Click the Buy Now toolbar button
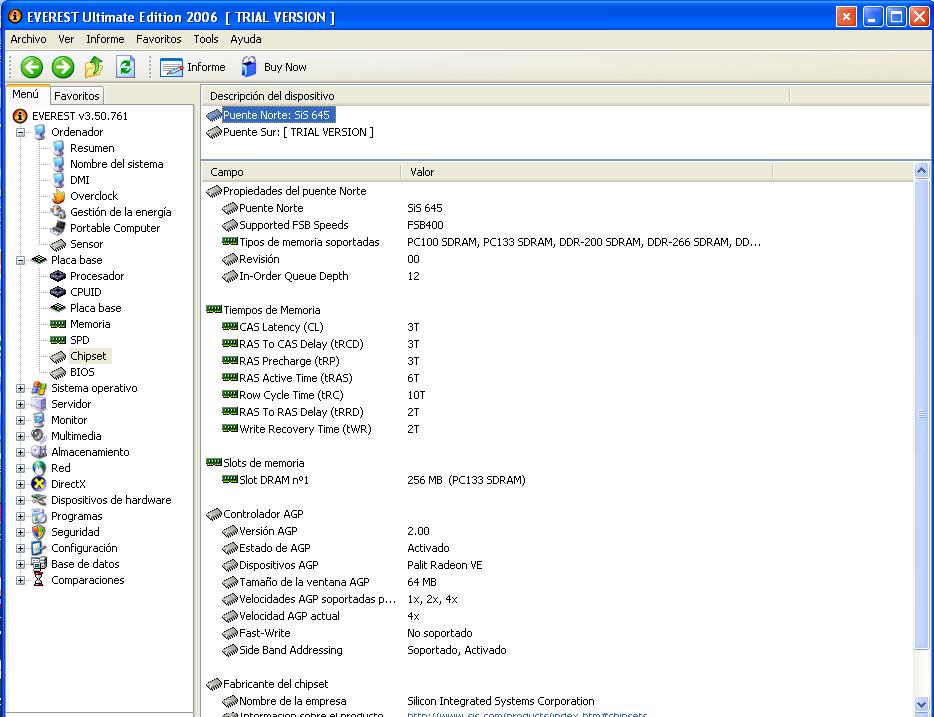934x717 pixels. pyautogui.click(x=274, y=67)
